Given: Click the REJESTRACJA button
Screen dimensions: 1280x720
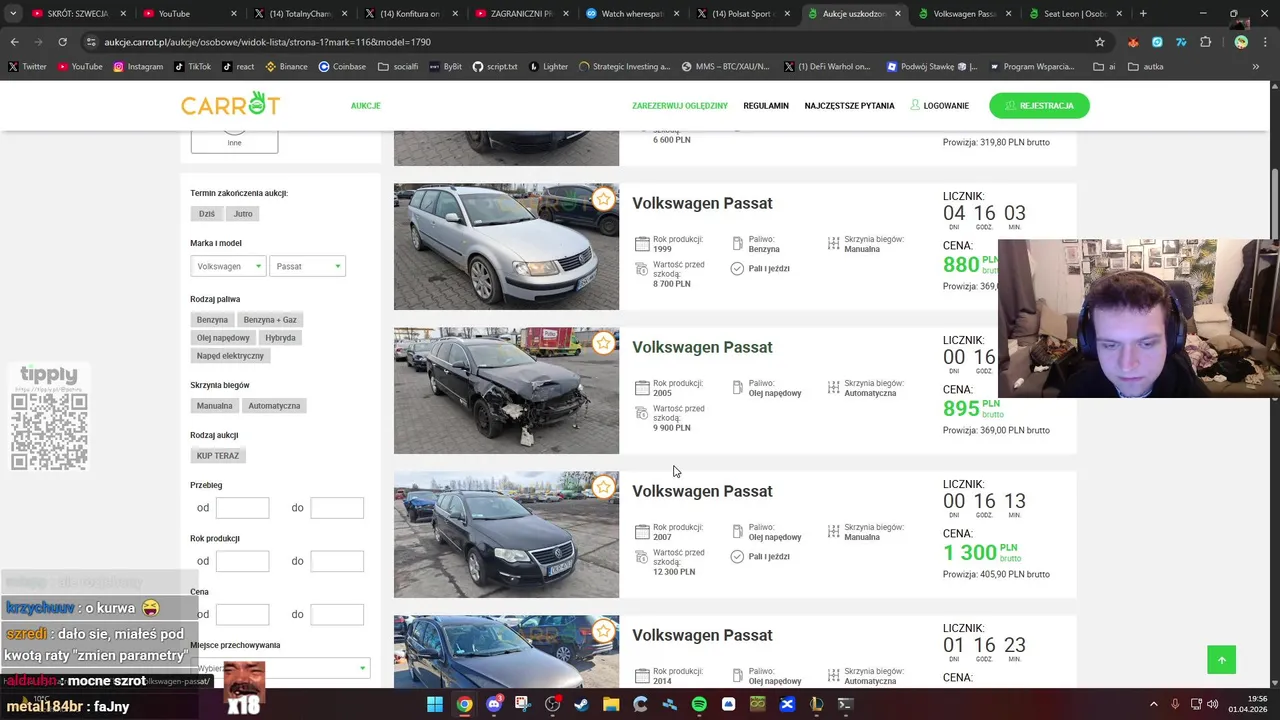Looking at the screenshot, I should tap(1039, 105).
